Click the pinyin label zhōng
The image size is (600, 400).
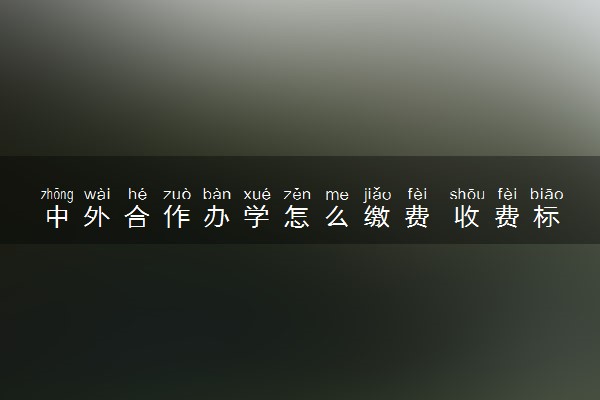click(57, 194)
